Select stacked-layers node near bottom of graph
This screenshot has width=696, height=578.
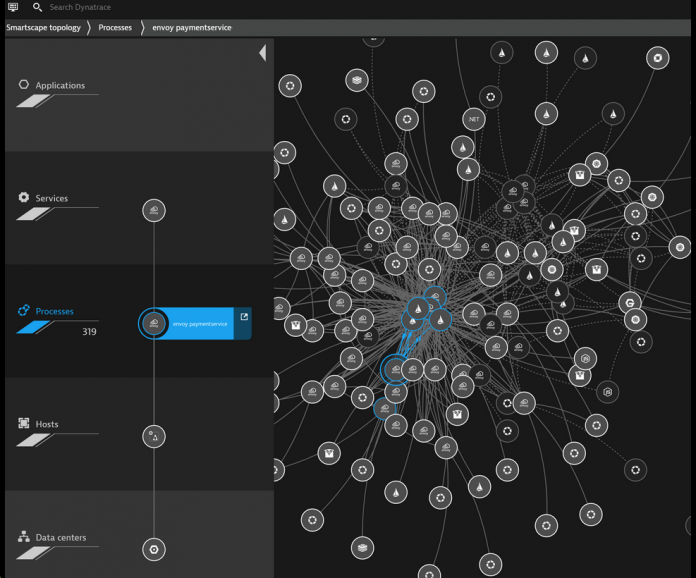[x=363, y=547]
